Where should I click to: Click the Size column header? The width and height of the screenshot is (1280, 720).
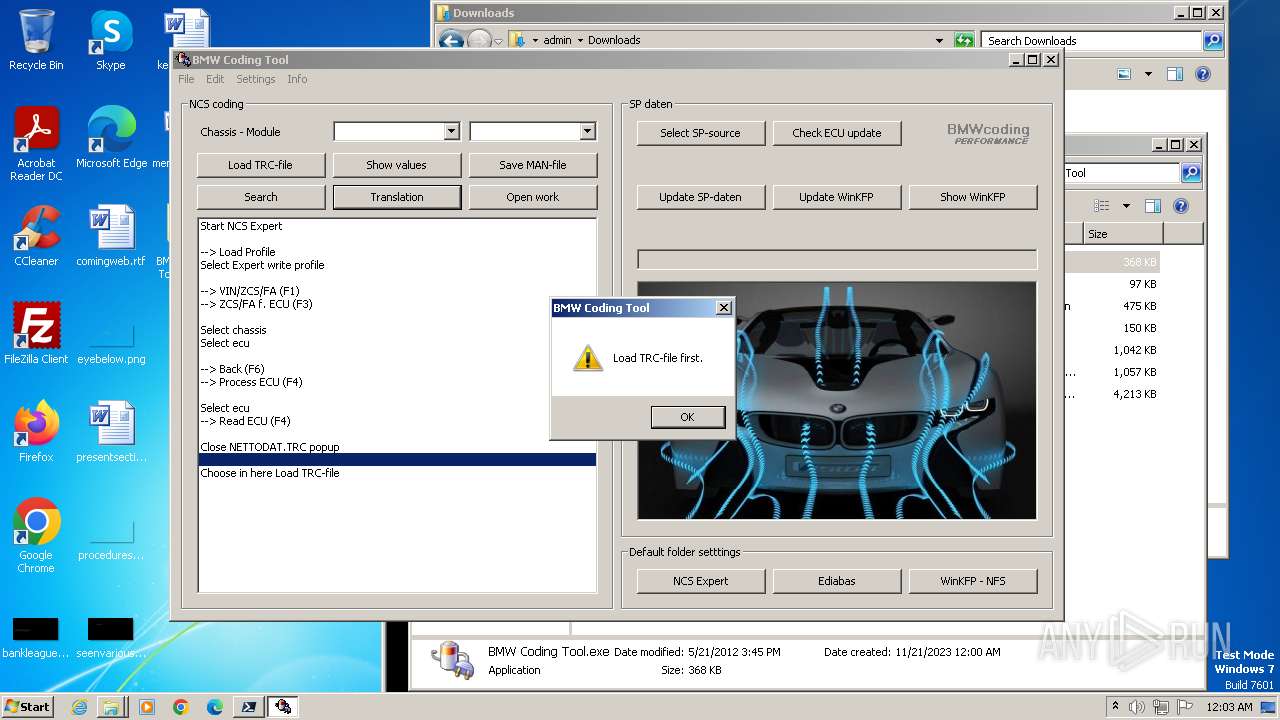[1123, 234]
